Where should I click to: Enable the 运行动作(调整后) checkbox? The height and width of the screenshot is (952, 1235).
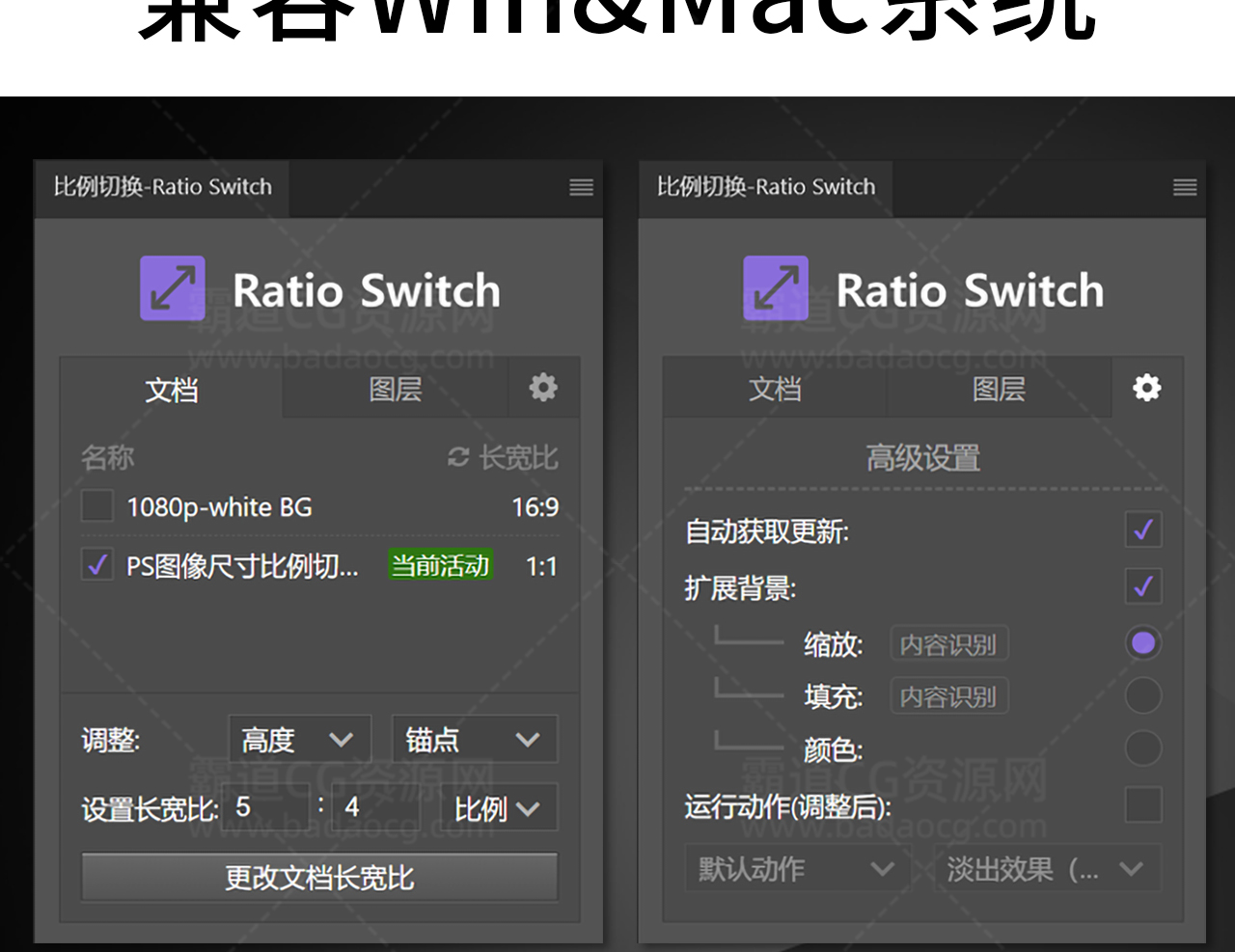point(1143,804)
